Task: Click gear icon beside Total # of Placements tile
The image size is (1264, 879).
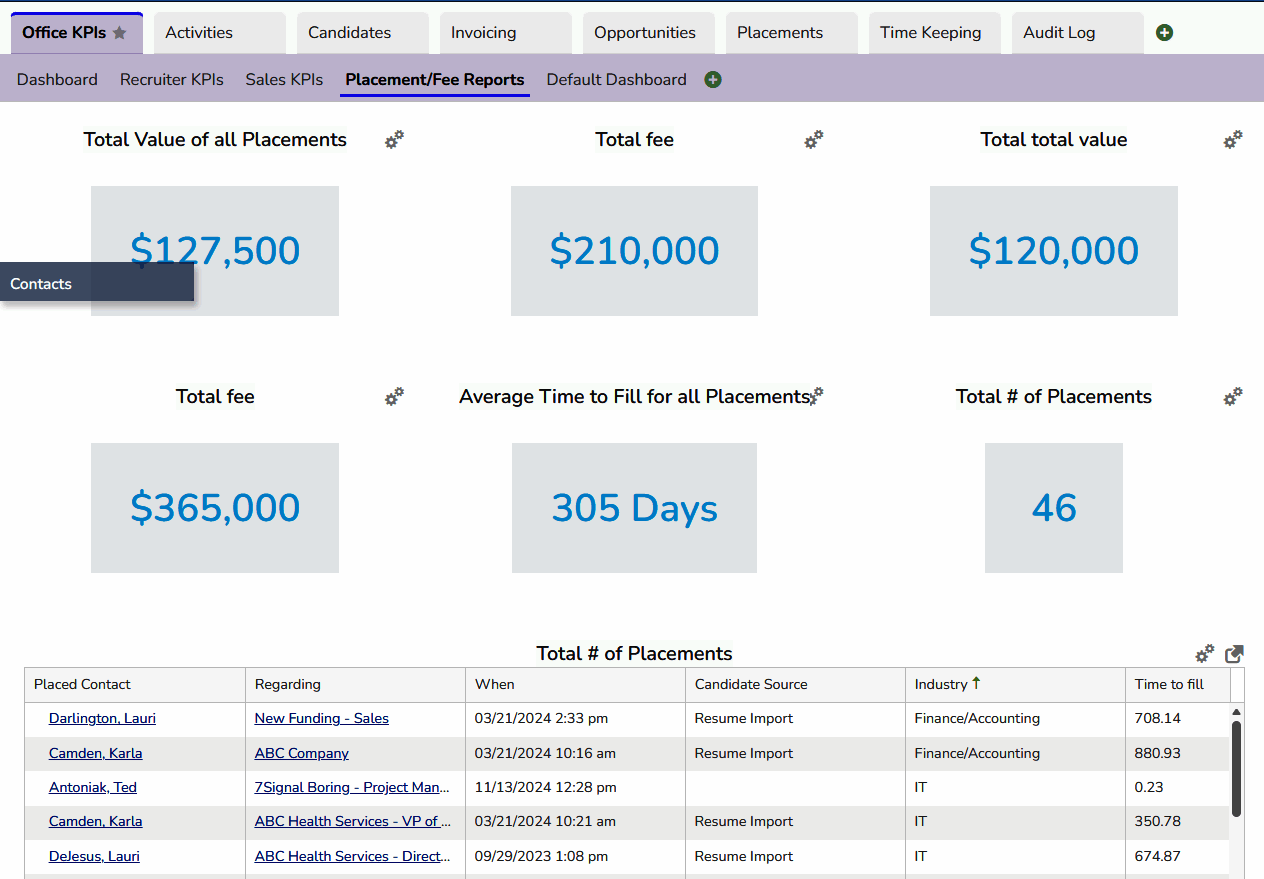Action: point(1233,397)
